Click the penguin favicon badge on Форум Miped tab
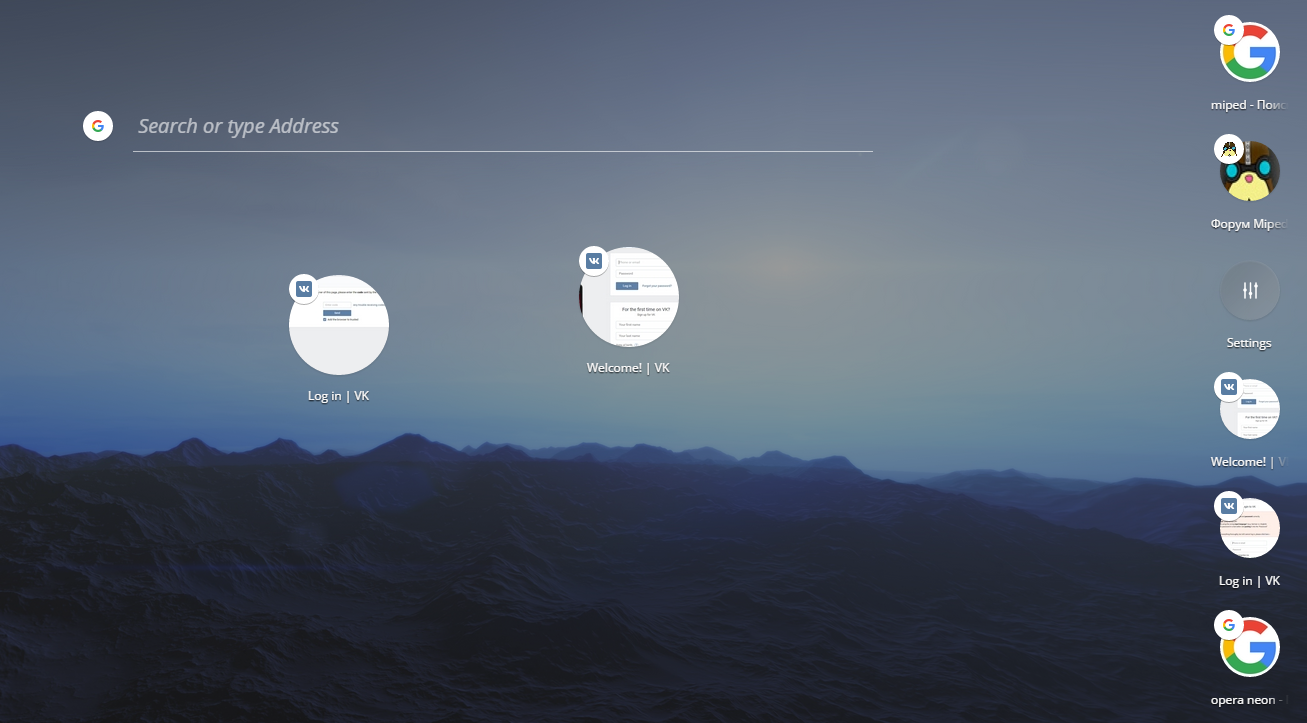1307x723 pixels. coord(1229,149)
